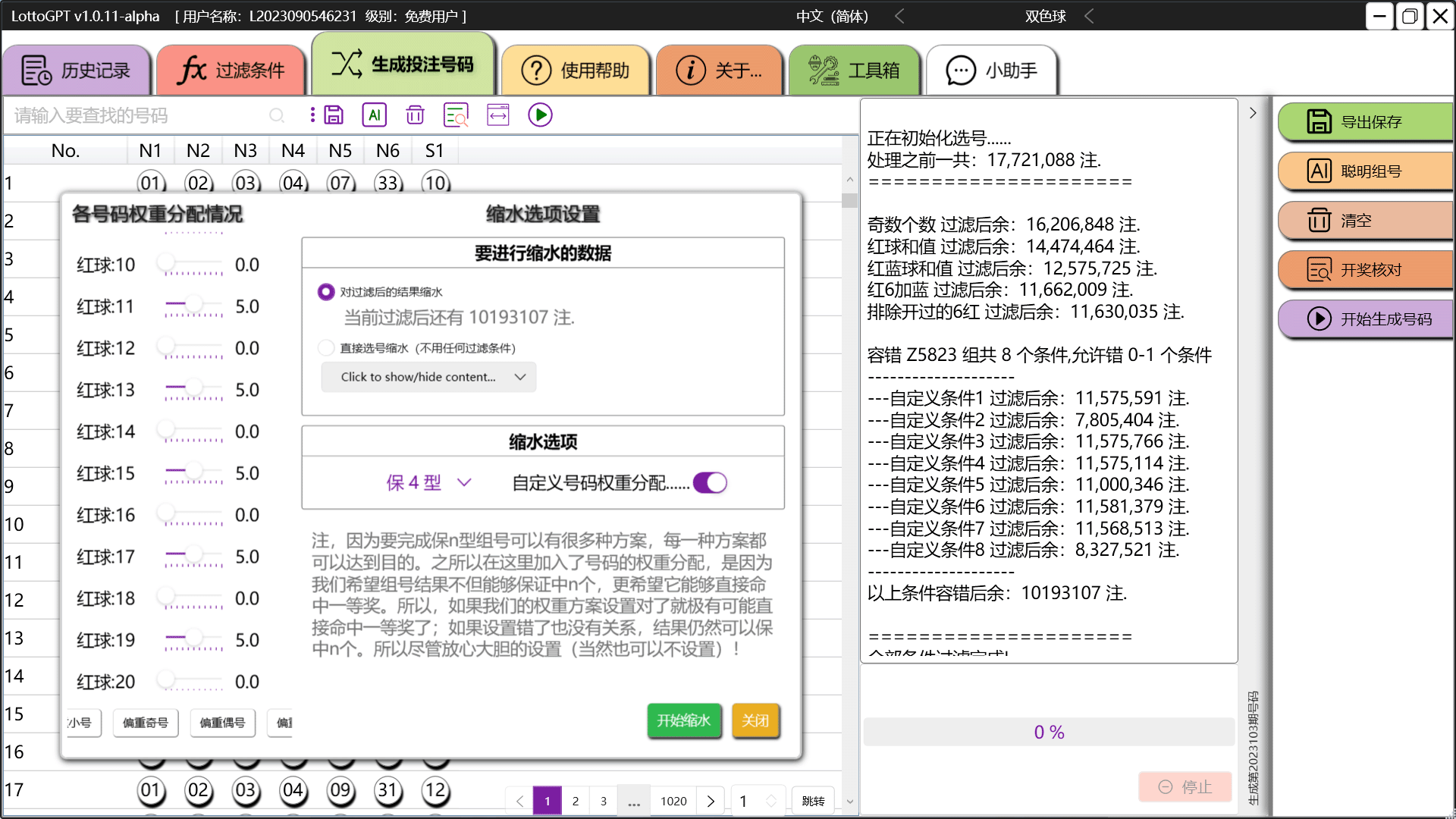Click the N1 column header
Viewport: 1456px width, 819px height.
(x=150, y=151)
